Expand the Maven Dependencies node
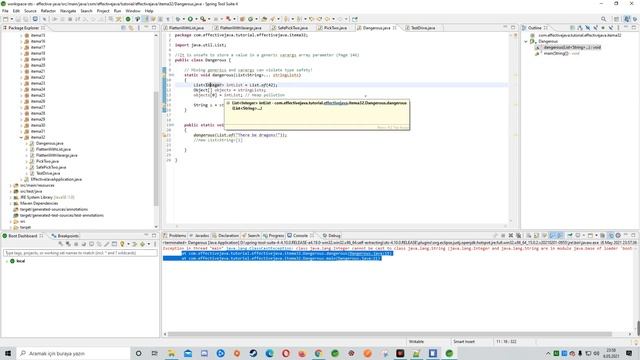The width and height of the screenshot is (640, 360). pyautogui.click(x=11, y=203)
